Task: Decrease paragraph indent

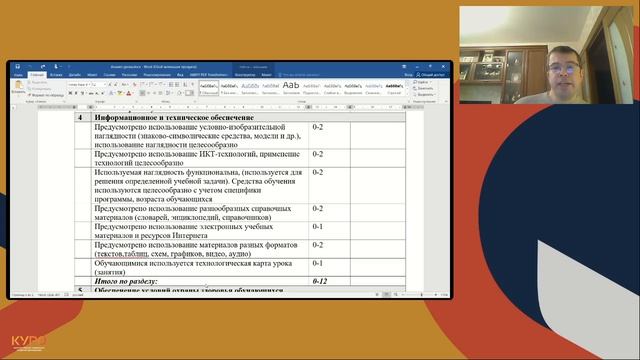Action: 171,84
